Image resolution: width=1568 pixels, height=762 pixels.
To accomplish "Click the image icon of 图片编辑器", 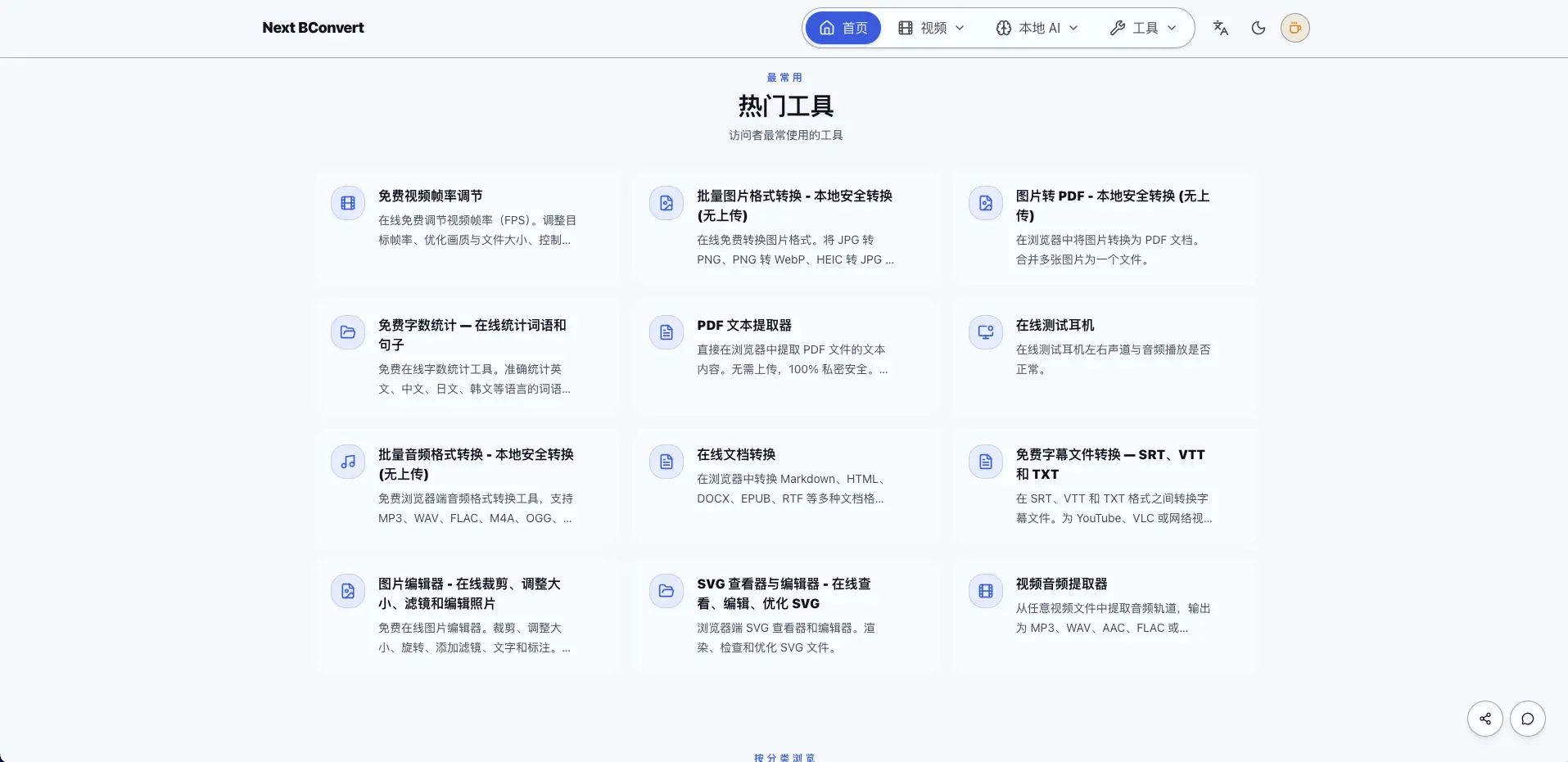I will click(348, 591).
